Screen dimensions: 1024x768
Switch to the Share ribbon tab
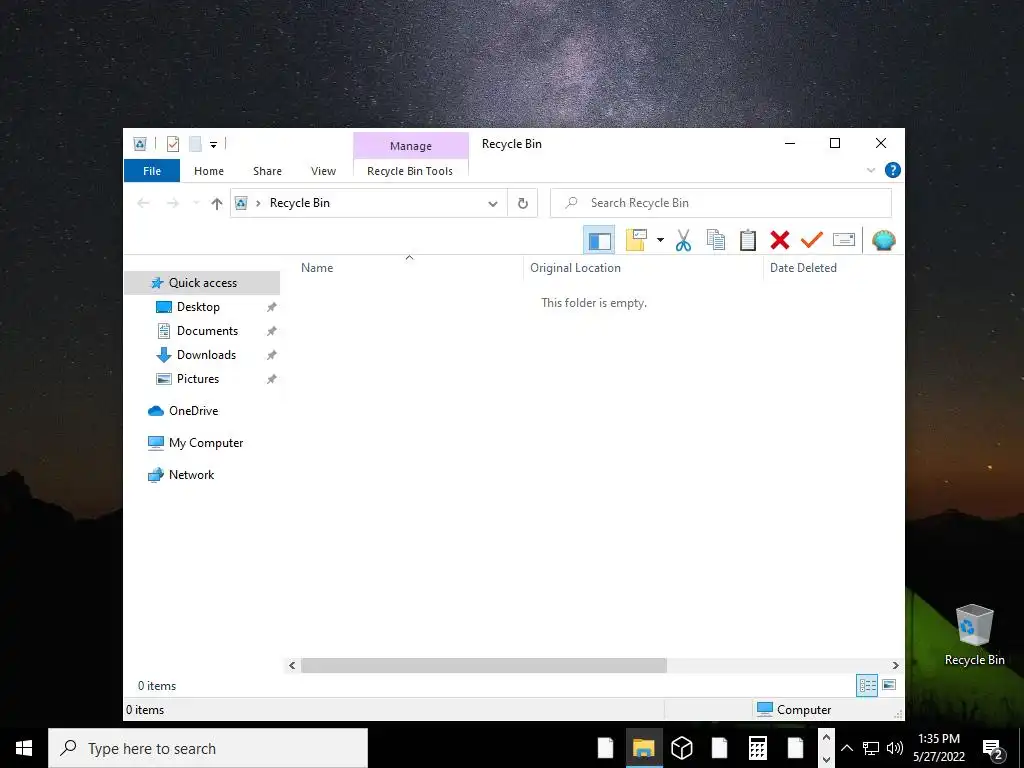coord(268,170)
